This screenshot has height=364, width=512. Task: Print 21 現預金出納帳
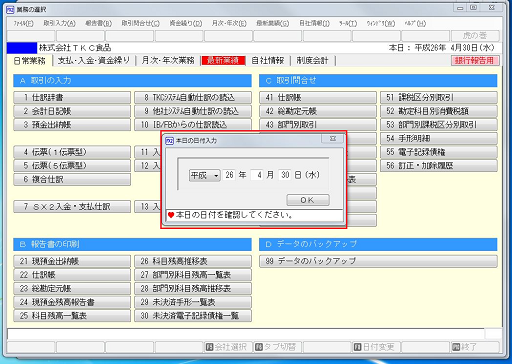click(72, 261)
